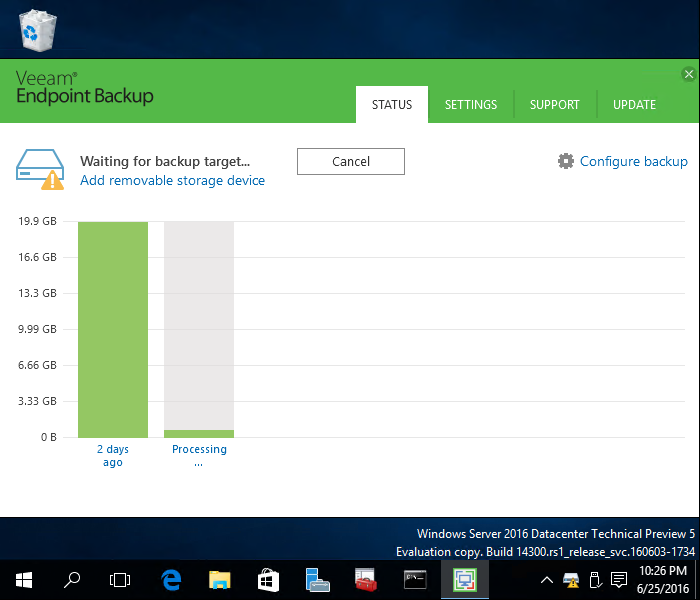The image size is (700, 600).
Task: Open the UPDATE tab
Action: coord(634,104)
